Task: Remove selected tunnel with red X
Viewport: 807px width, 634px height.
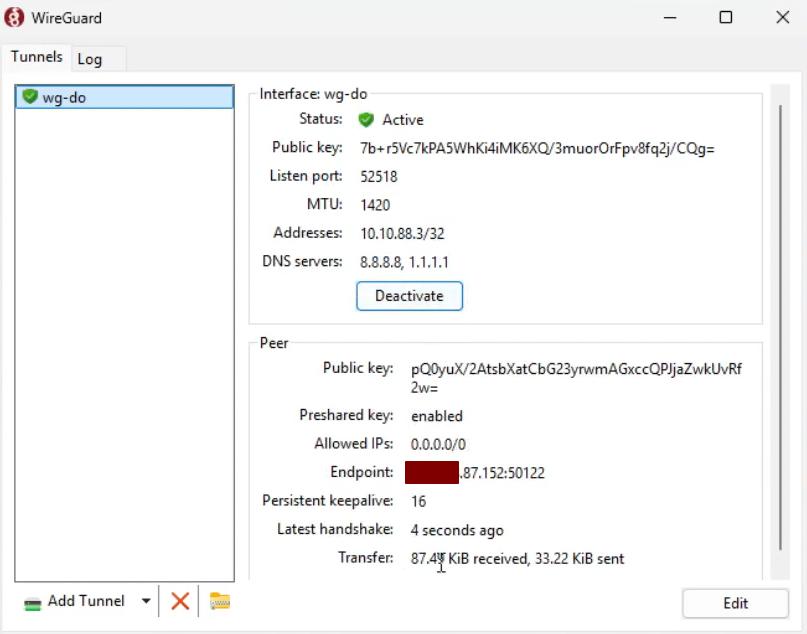Action: click(180, 601)
